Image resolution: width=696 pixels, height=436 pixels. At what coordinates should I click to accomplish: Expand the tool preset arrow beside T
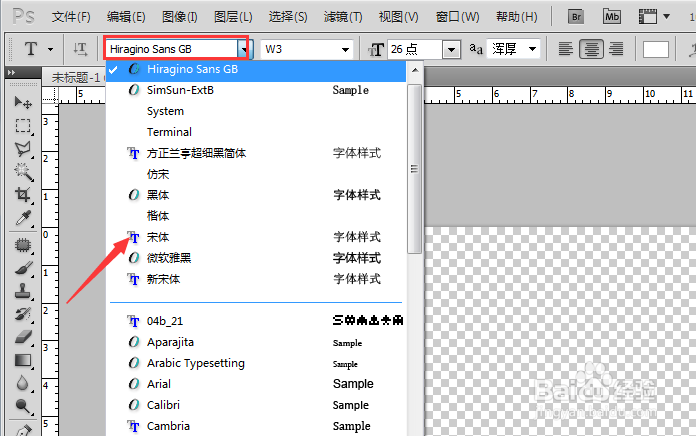point(50,49)
